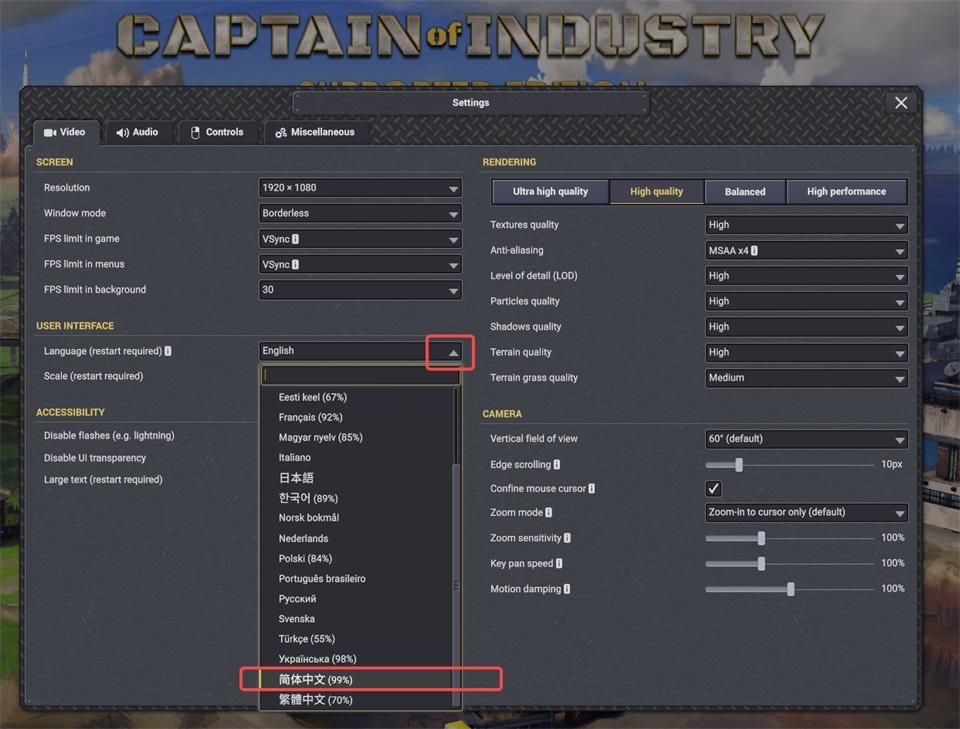The width and height of the screenshot is (960, 729).
Task: Open the Resolution dropdown
Action: (360, 188)
